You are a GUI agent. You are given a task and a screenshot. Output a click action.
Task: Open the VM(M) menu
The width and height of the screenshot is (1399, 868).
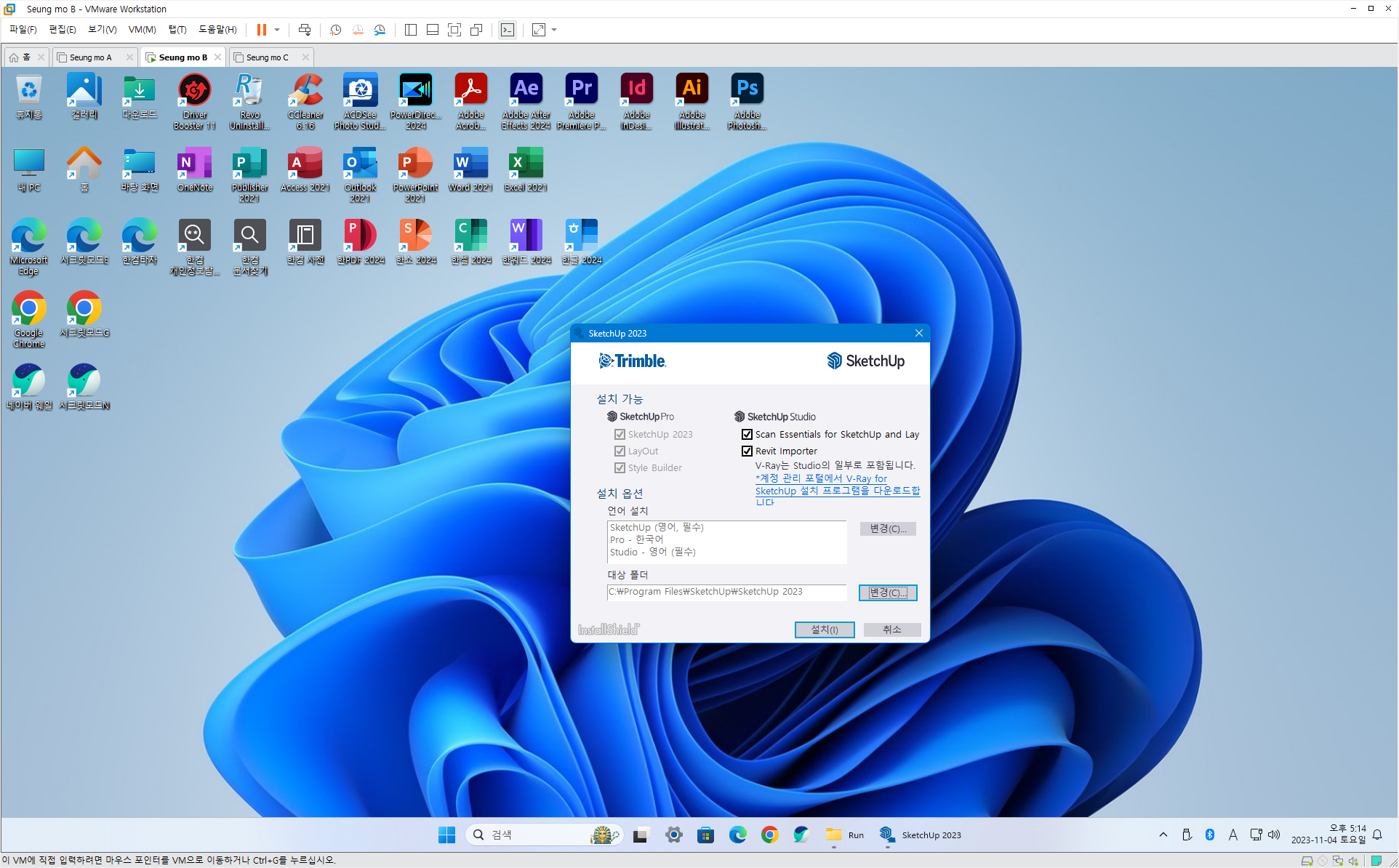click(142, 30)
